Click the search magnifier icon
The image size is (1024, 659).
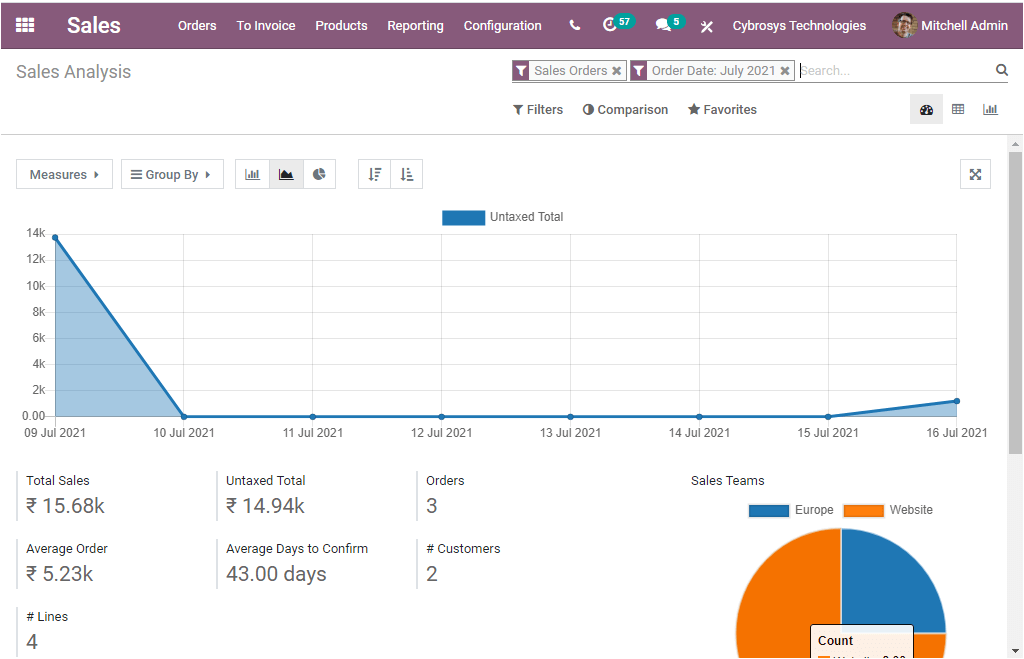pyautogui.click(x=1001, y=70)
